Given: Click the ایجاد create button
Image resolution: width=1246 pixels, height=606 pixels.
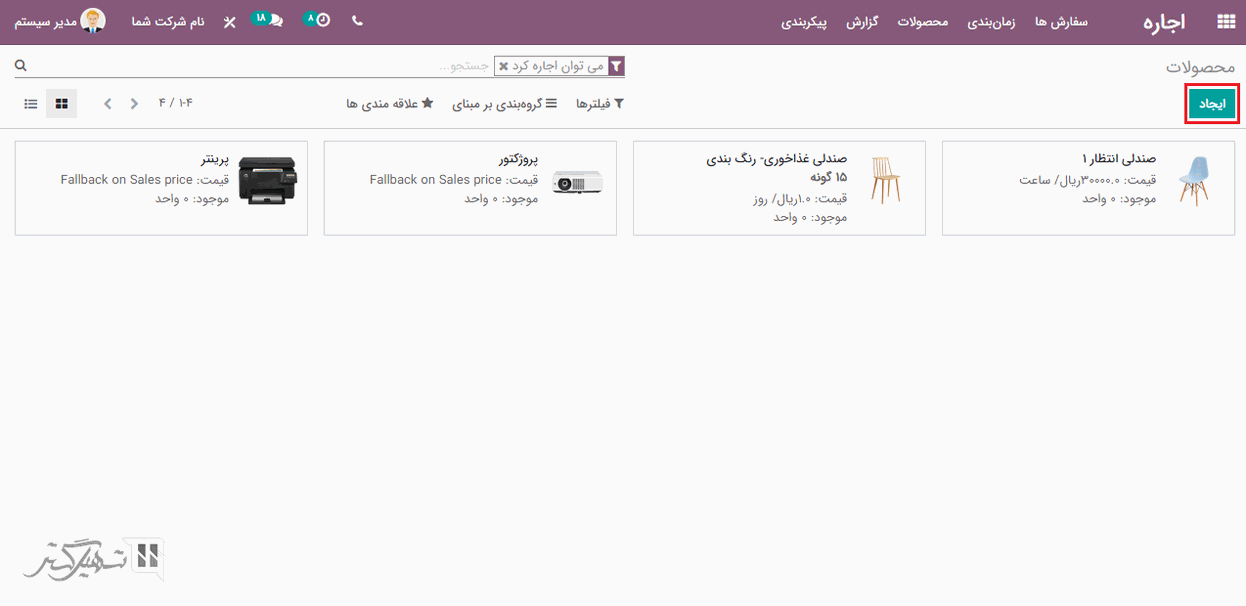Looking at the screenshot, I should 1212,104.
